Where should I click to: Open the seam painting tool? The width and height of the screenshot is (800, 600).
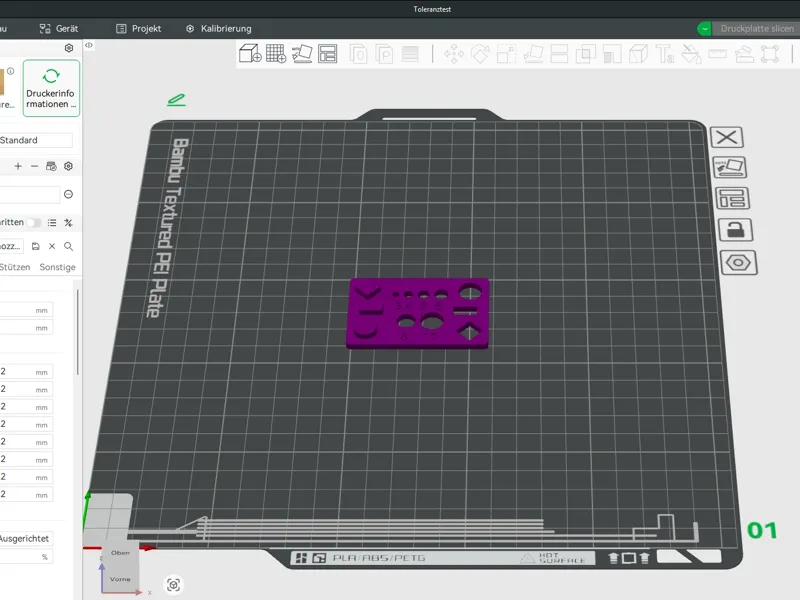[638, 54]
